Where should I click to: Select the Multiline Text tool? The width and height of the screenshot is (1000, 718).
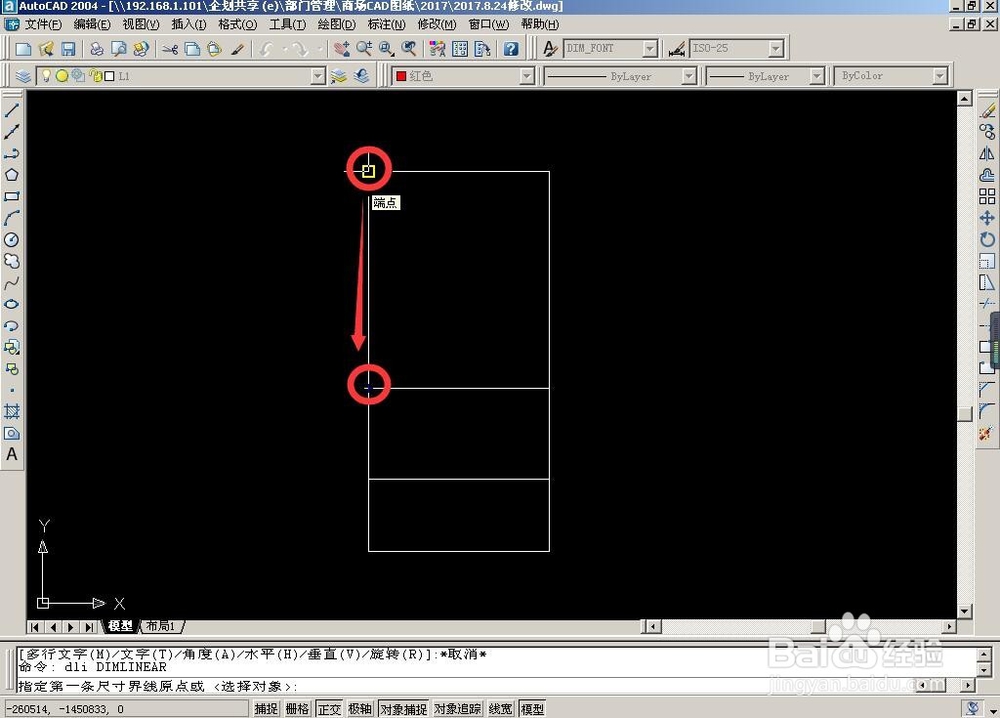click(x=11, y=455)
